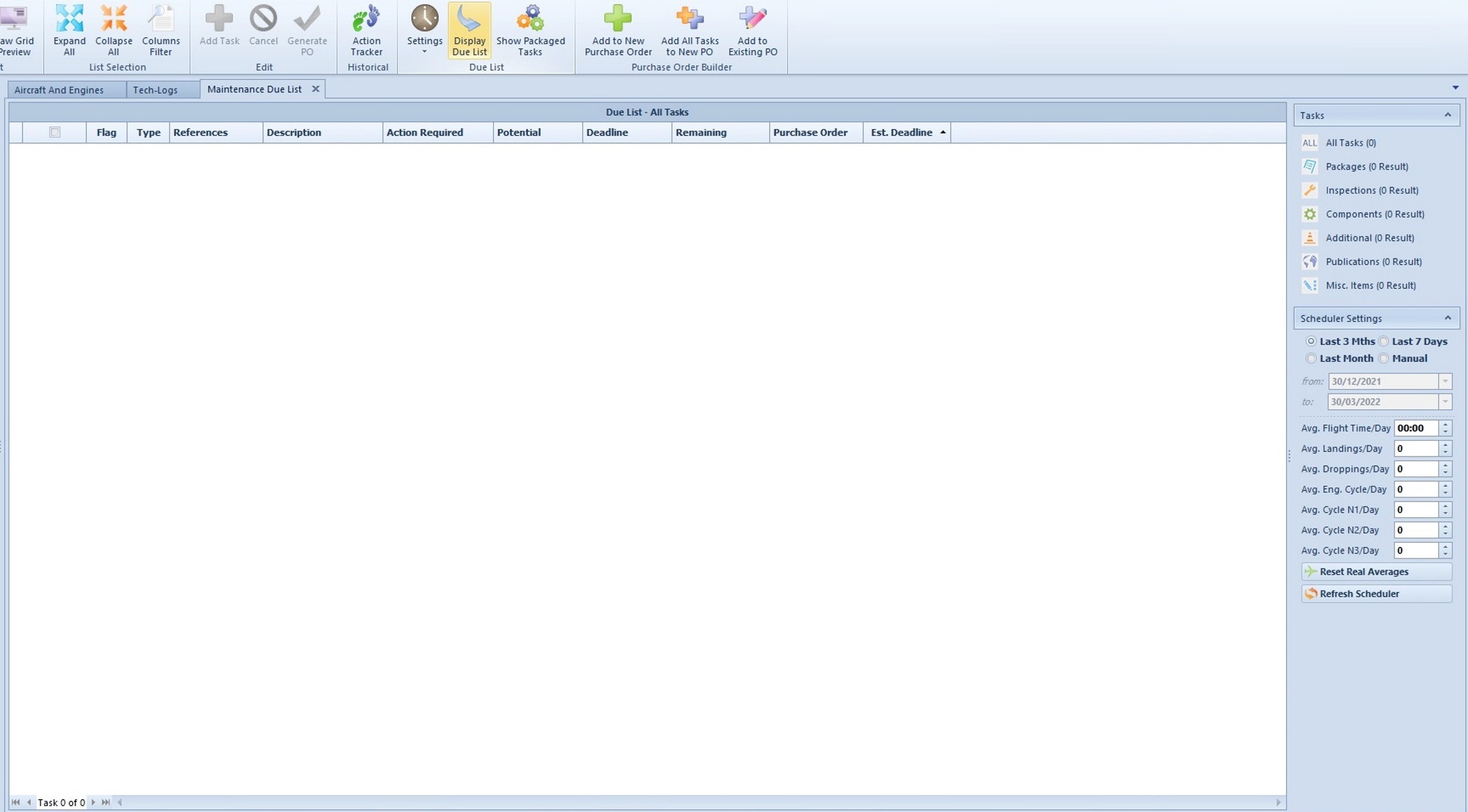Open the Settings dropdown in ribbon
This screenshot has width=1468, height=812.
click(425, 31)
